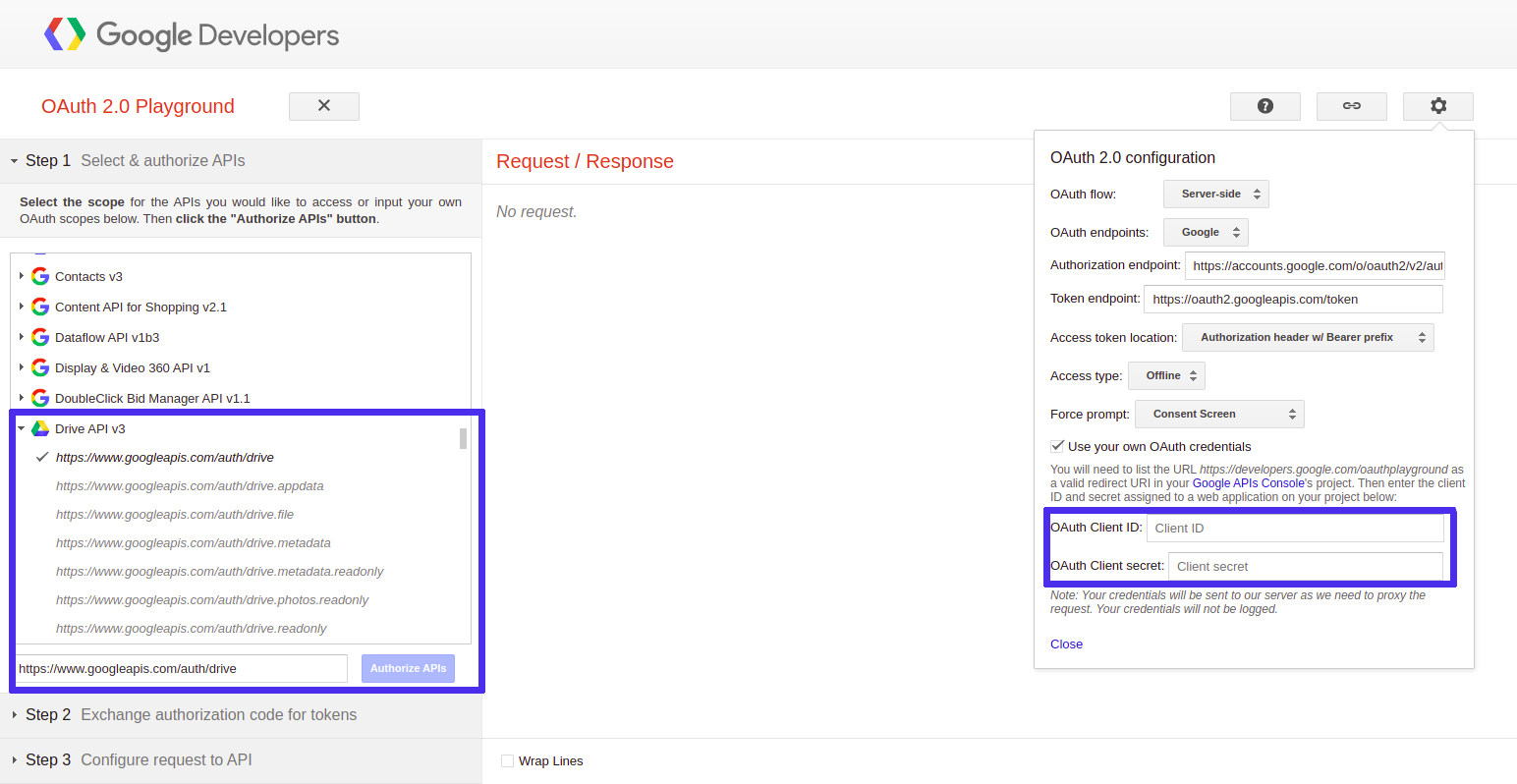Screen dimensions: 1517x784
Task: Enable the Wrap Lines checkbox
Action: 507,760
